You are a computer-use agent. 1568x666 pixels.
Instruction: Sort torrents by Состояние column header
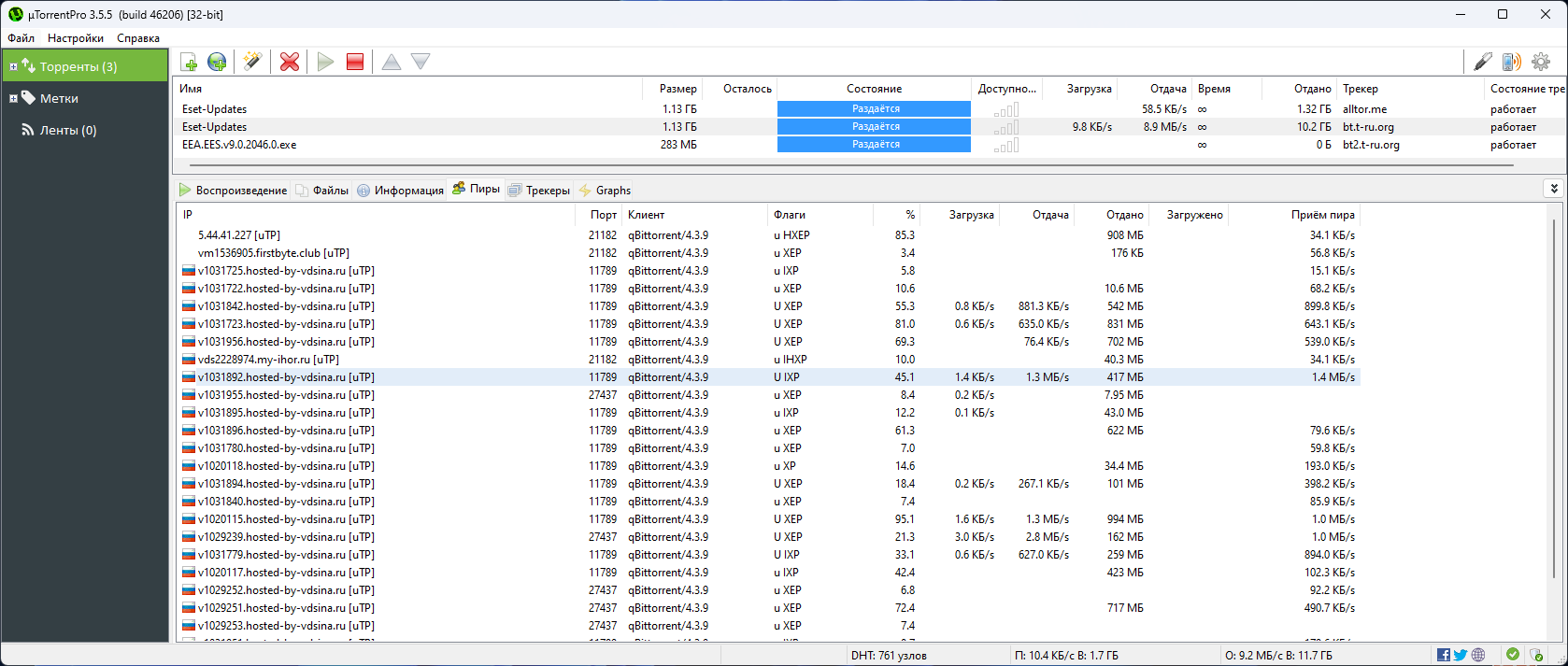(874, 89)
